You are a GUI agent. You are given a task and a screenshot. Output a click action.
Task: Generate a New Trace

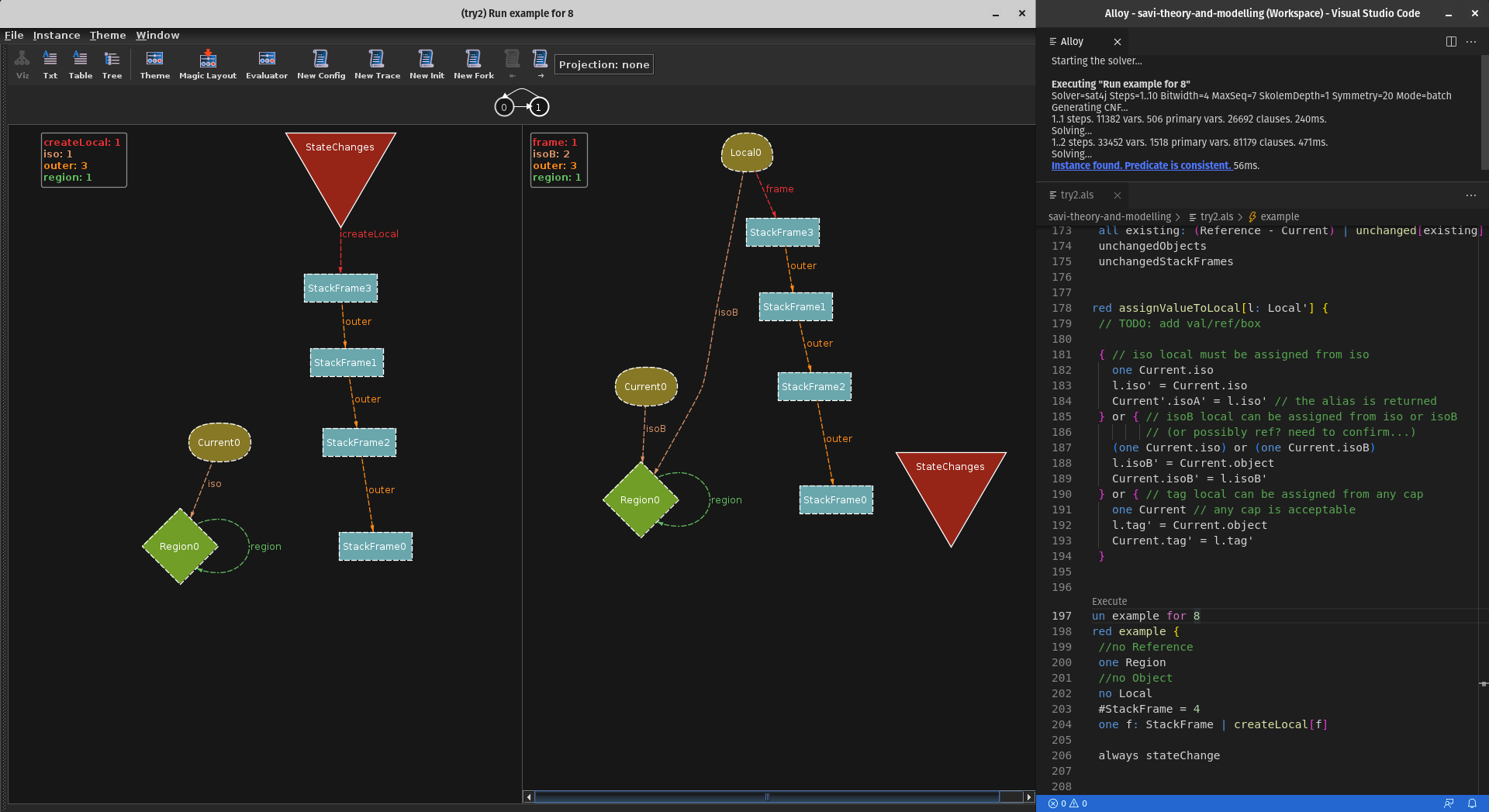tap(377, 64)
